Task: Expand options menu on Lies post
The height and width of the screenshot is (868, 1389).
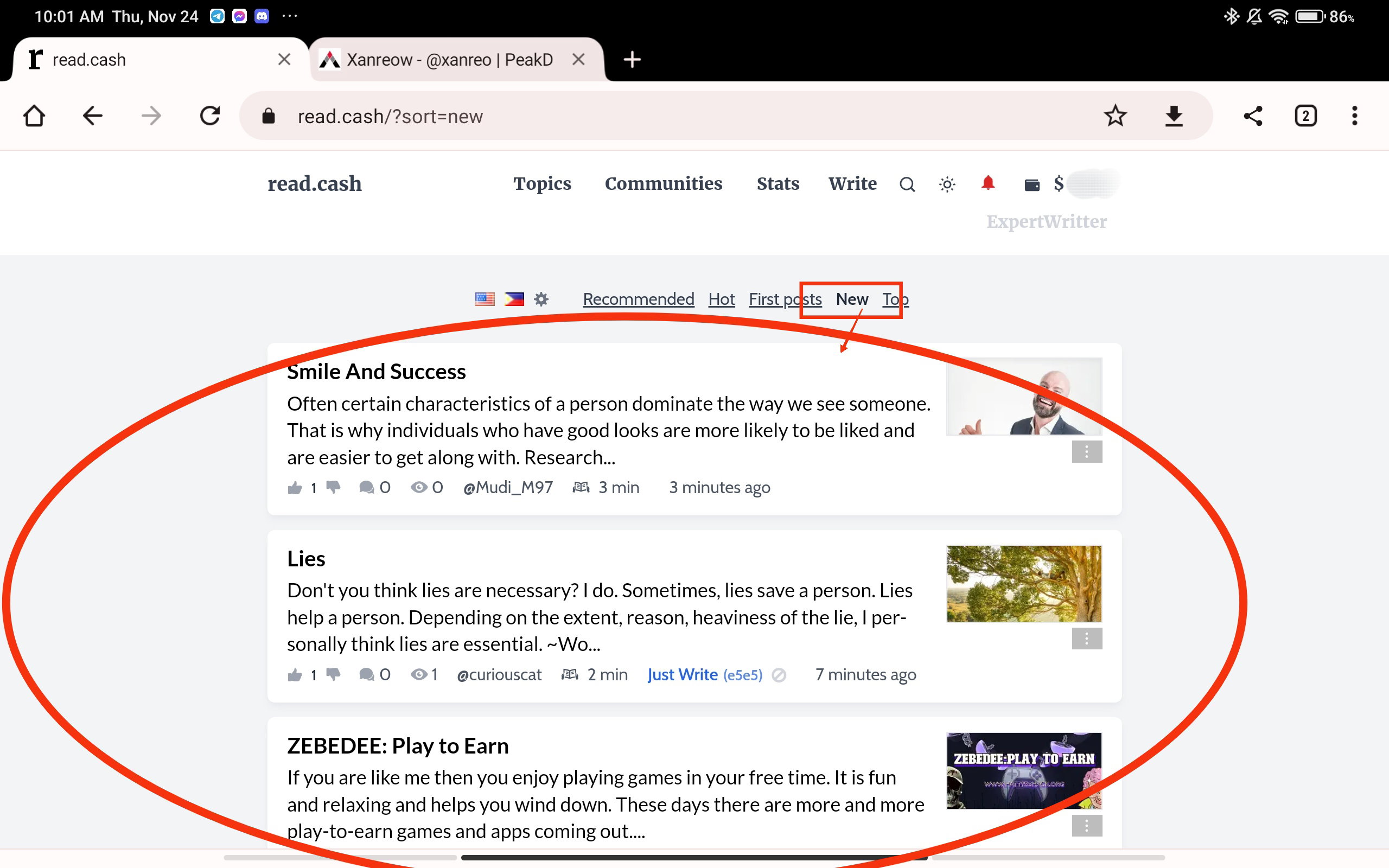Action: coord(1087,639)
